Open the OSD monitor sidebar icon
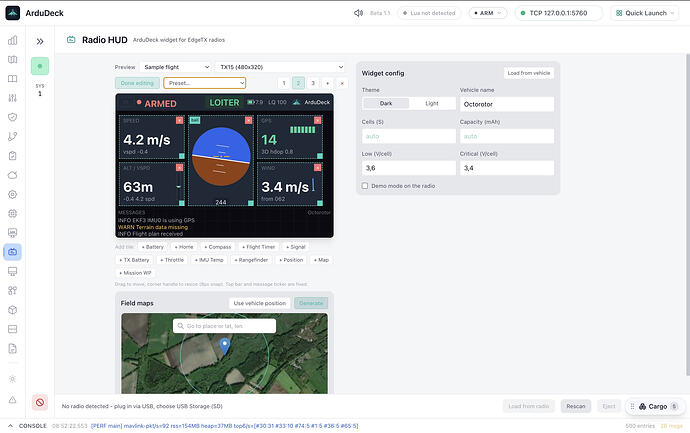690x433 pixels. coord(13,233)
